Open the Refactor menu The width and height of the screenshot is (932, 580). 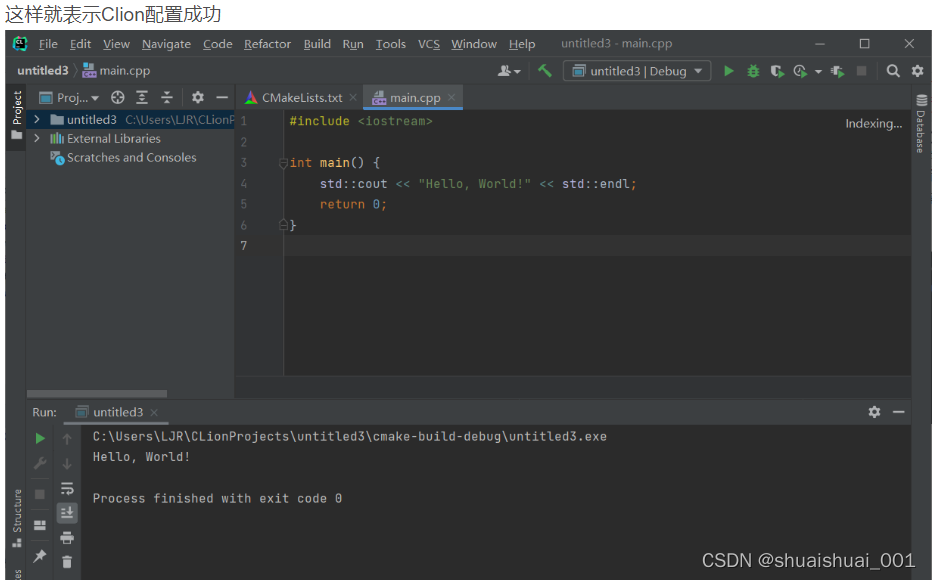pos(267,44)
